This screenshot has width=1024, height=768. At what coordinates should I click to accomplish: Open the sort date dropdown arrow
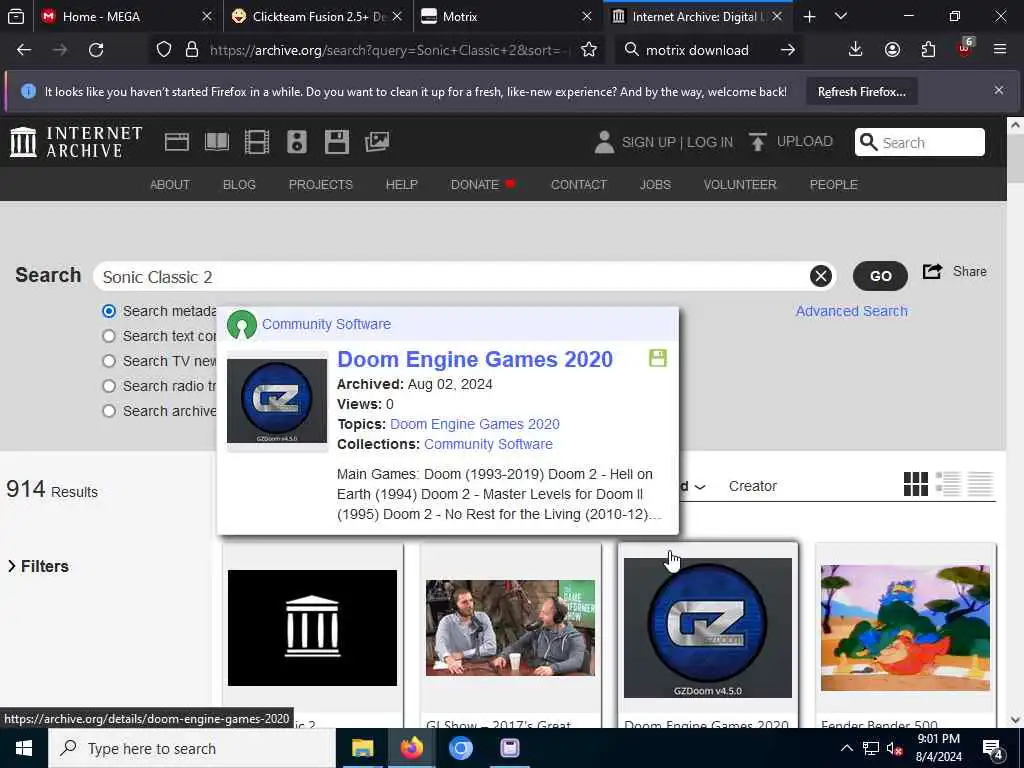point(700,487)
